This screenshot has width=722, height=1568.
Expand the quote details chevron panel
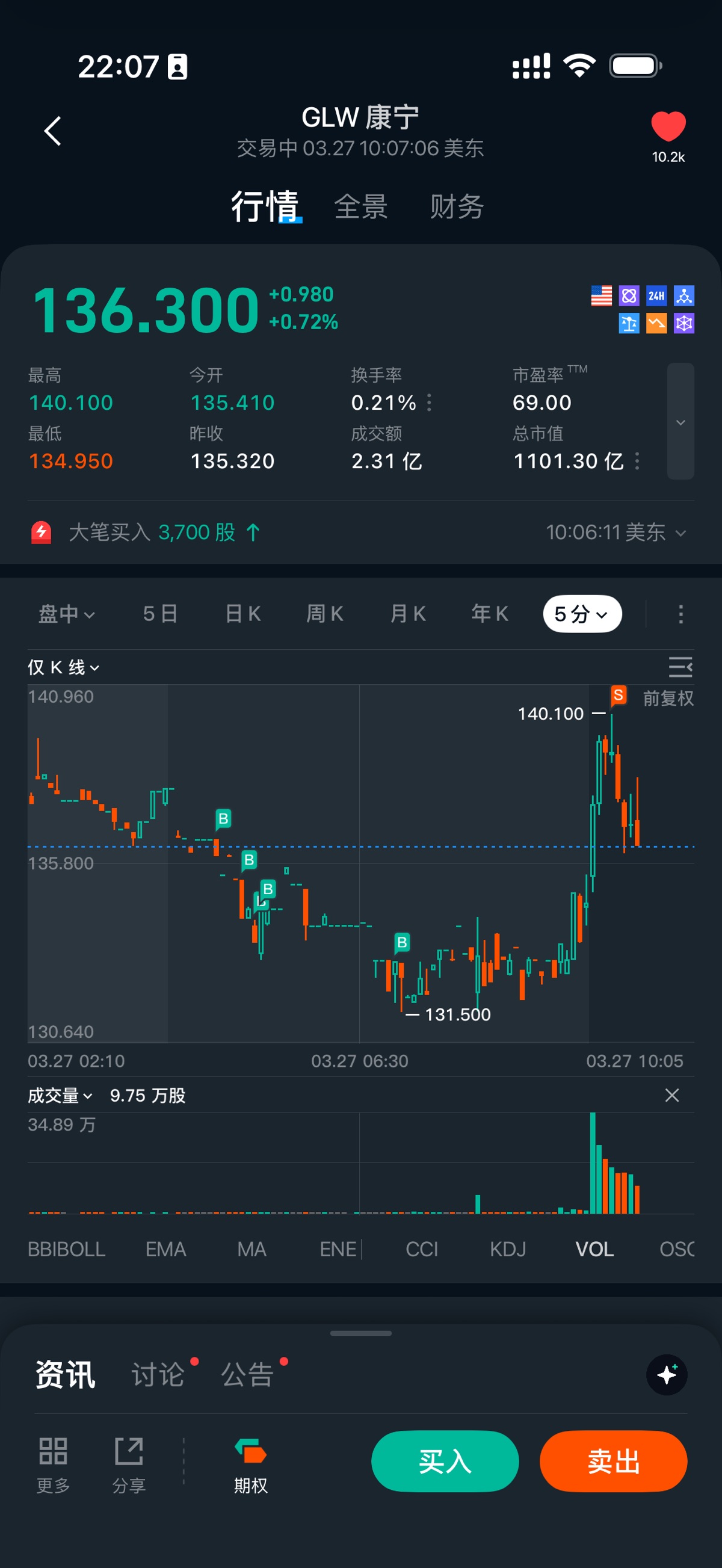coord(680,422)
